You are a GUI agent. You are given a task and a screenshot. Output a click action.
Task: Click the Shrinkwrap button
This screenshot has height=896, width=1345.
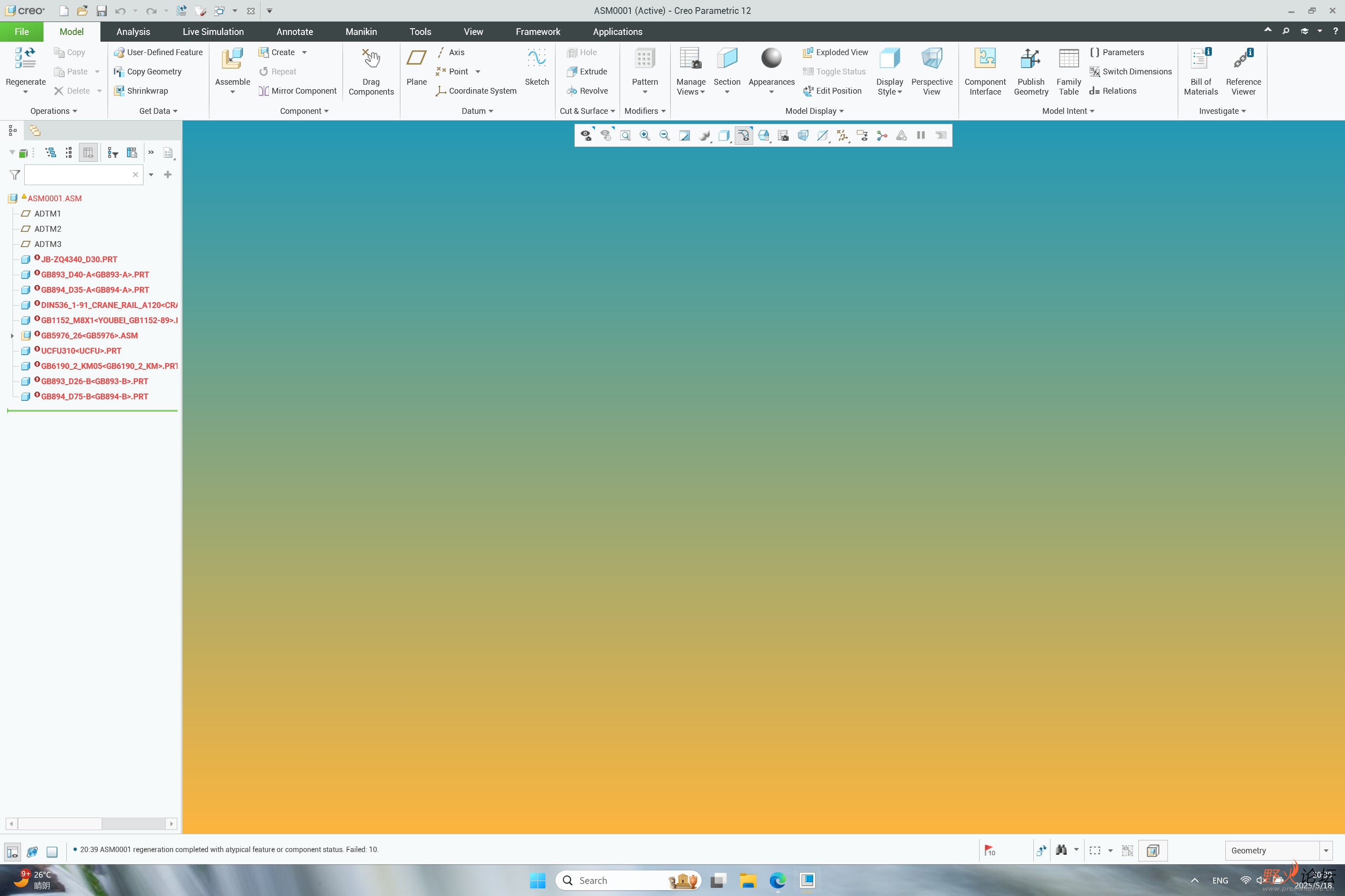141,91
